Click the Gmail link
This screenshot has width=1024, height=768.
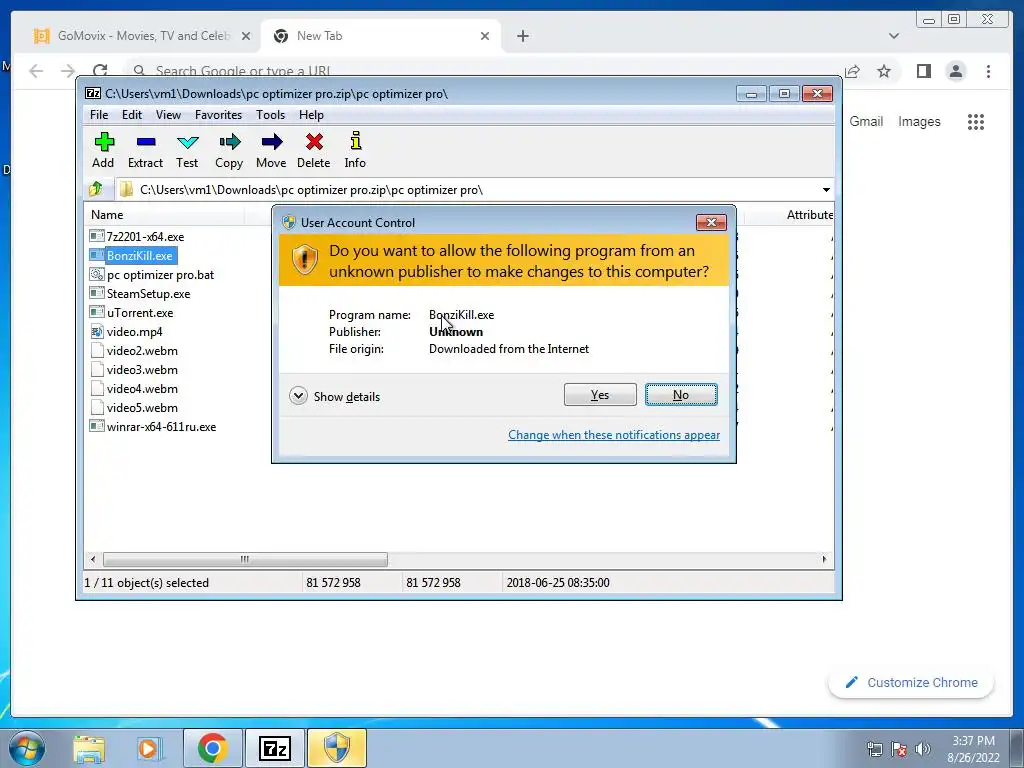tap(866, 121)
